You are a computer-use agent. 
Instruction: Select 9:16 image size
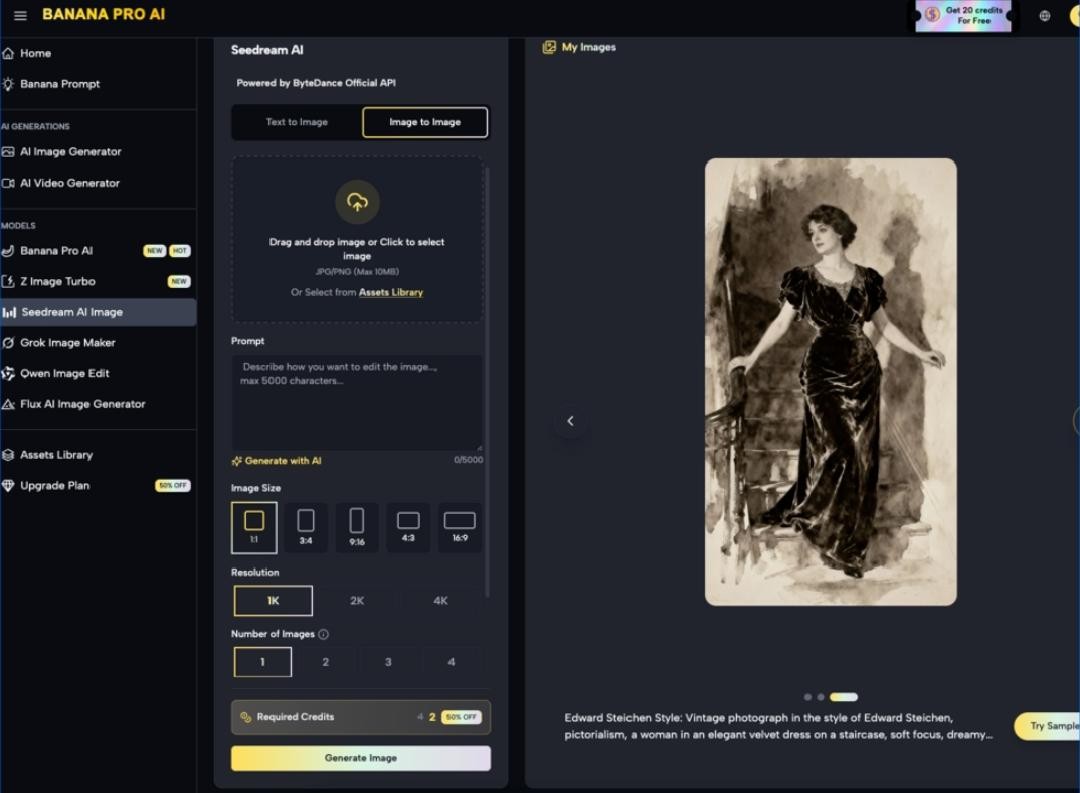357,527
